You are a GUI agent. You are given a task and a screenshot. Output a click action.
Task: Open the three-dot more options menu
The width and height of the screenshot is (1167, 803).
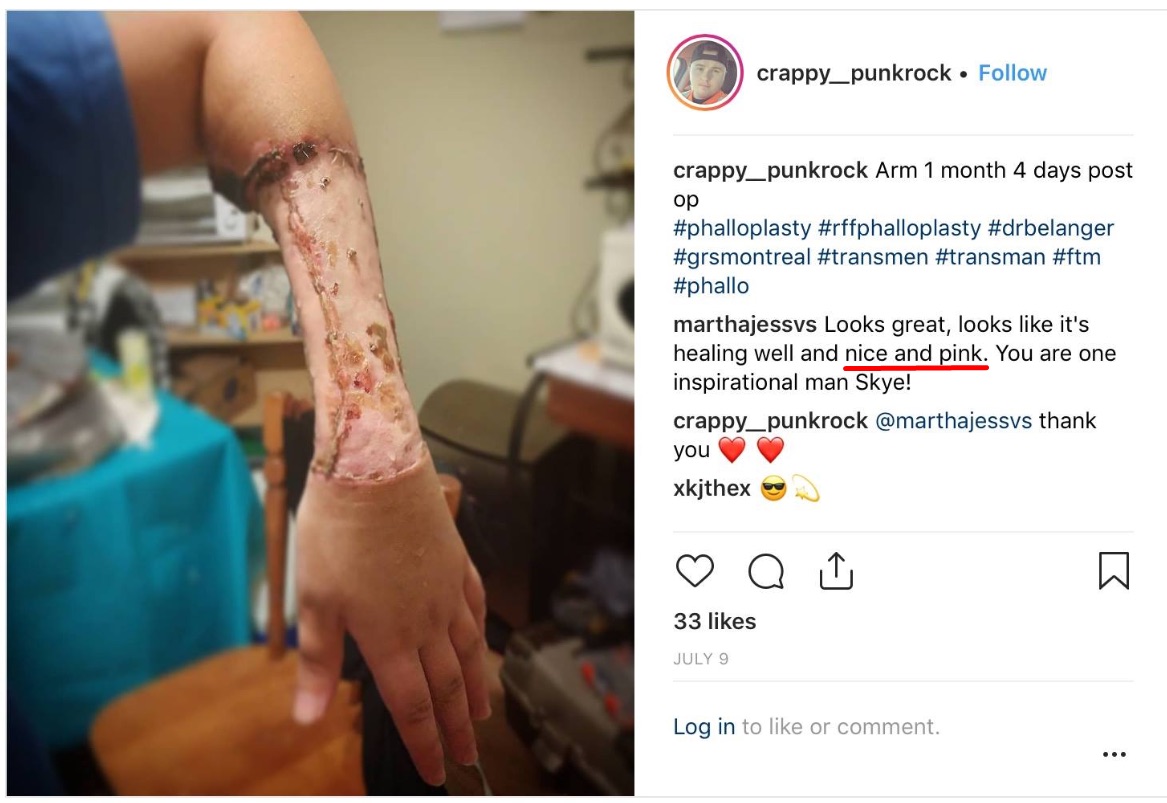pyautogui.click(x=1113, y=755)
